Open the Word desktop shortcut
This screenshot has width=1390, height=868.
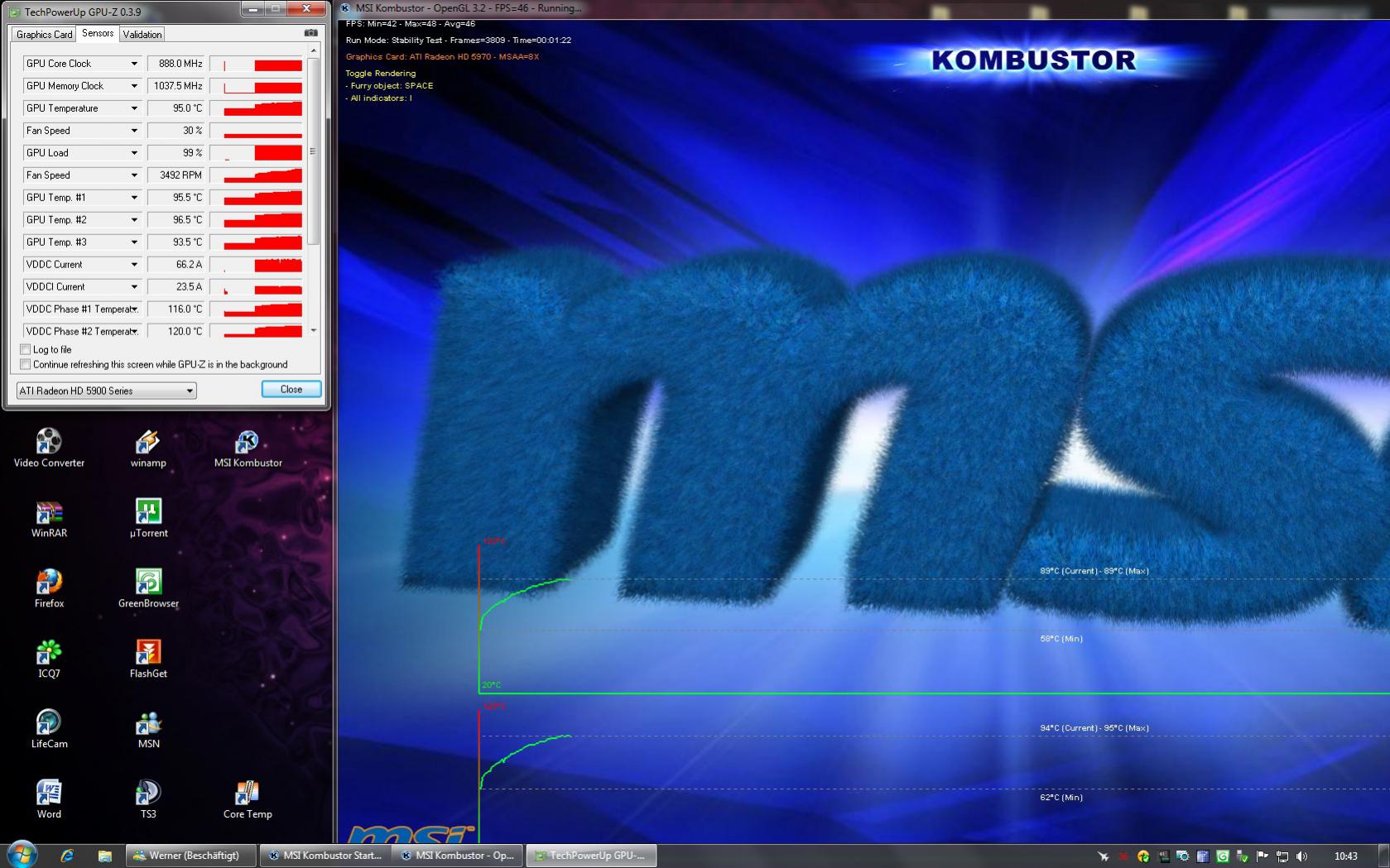pyautogui.click(x=49, y=800)
